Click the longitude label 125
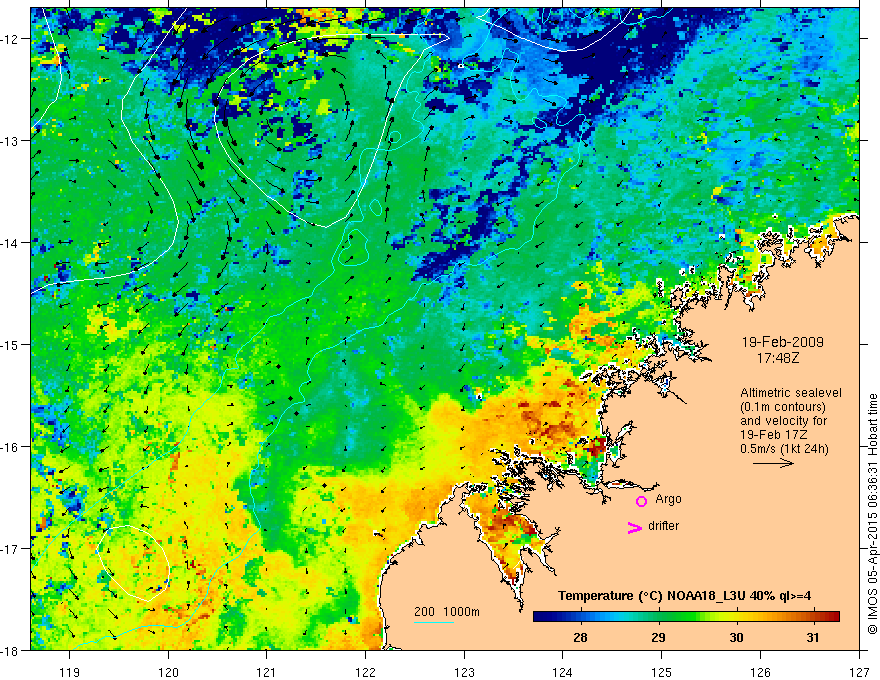The width and height of the screenshot is (880, 680). click(x=662, y=672)
